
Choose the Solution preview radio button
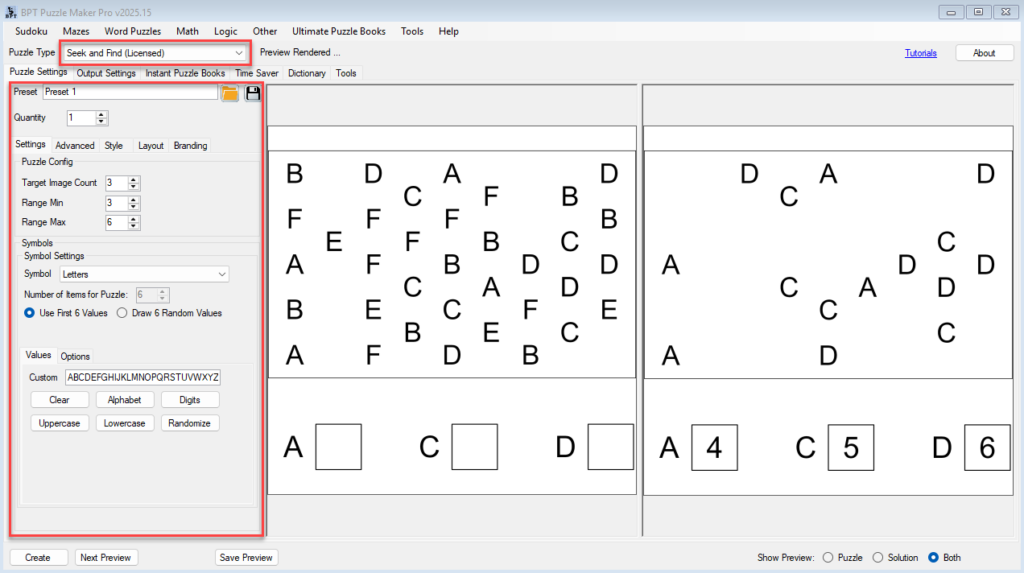pyautogui.click(x=878, y=558)
